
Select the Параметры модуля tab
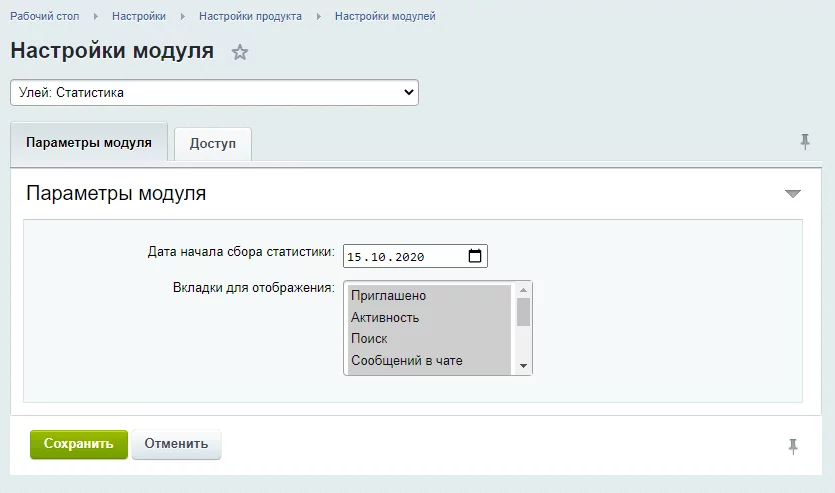click(89, 143)
